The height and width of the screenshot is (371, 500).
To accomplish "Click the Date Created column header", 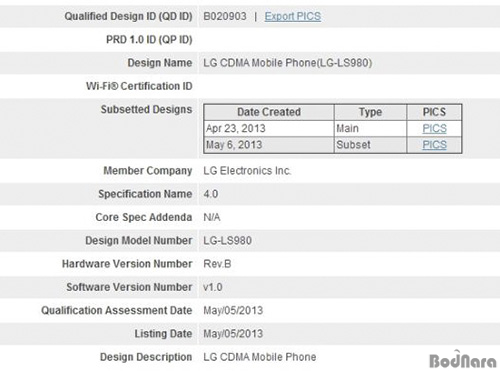I will click(269, 112).
